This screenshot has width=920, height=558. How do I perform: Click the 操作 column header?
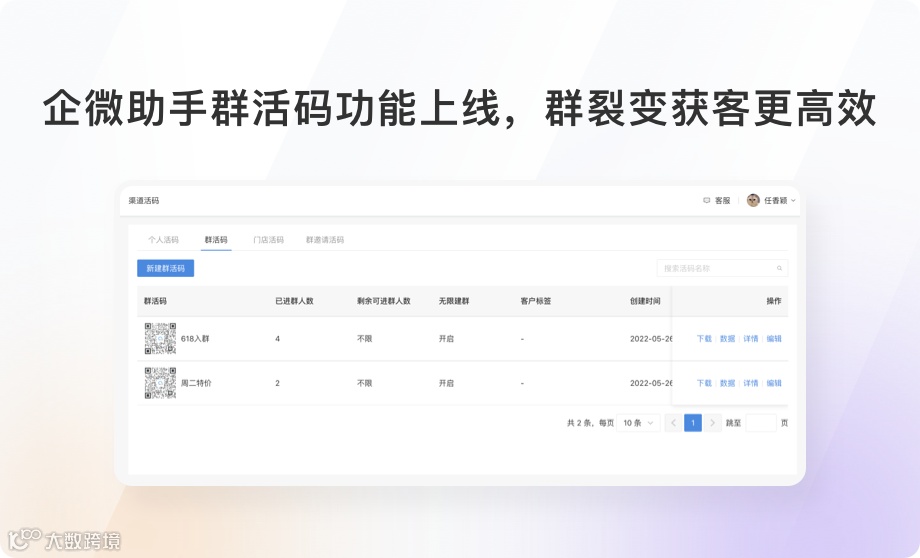[x=774, y=301]
